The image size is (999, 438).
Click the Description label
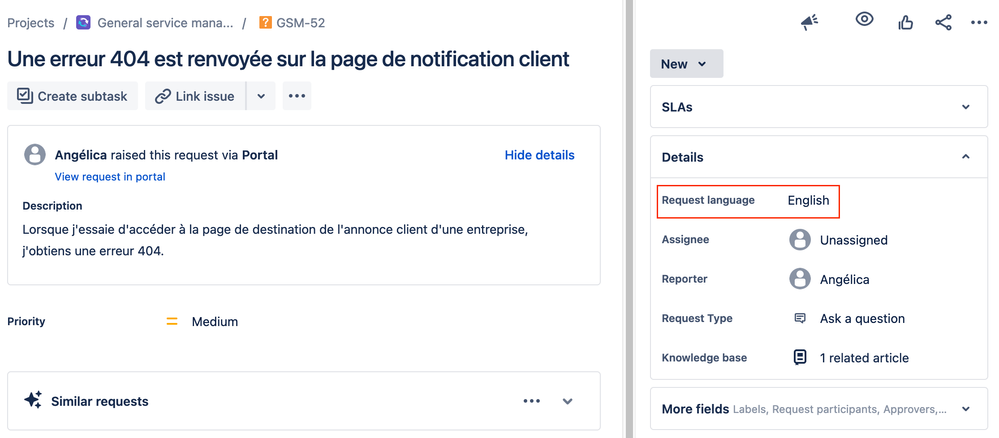(52, 206)
